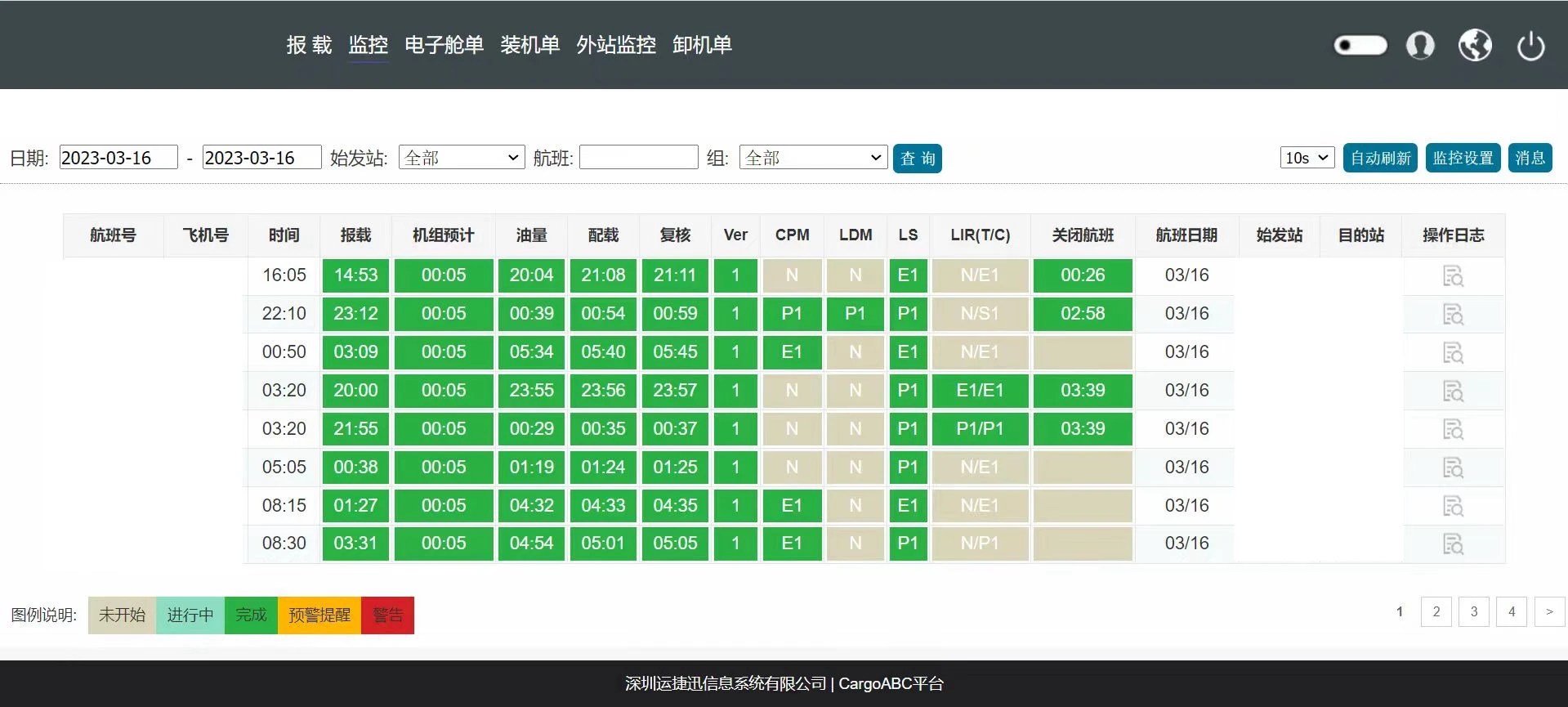Click the P1 LDM cell
Image resolution: width=1568 pixels, height=707 pixels.
[855, 314]
